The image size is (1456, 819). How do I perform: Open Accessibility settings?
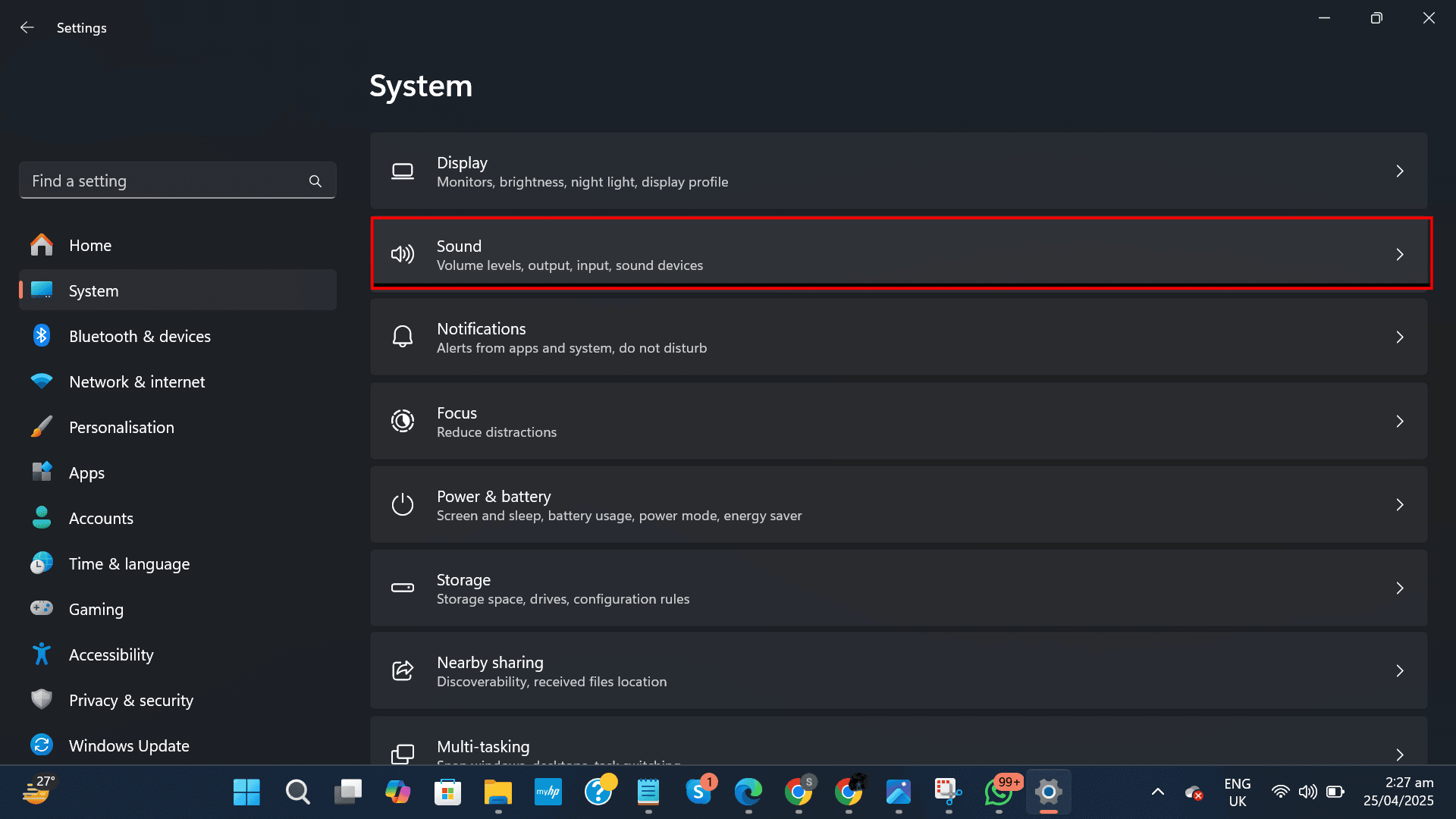(x=111, y=654)
